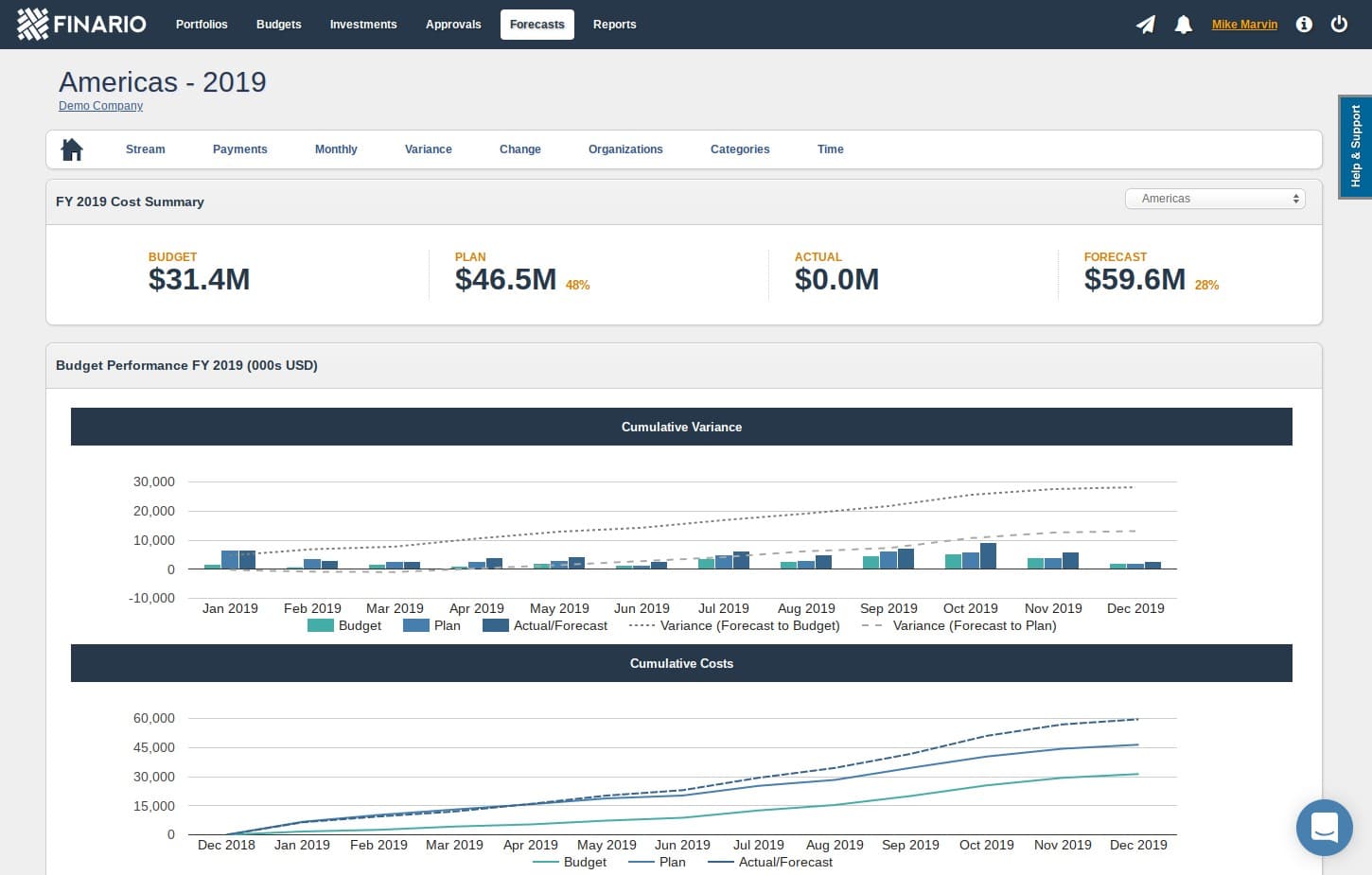Click the $31.4M budget value
Screen dimensions: 1372x875
pos(200,279)
